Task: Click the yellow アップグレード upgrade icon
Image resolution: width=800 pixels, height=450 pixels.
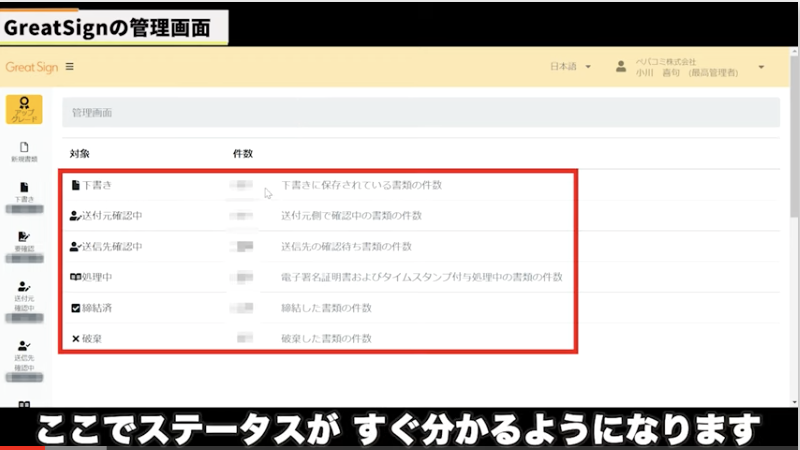Action: pos(24,109)
